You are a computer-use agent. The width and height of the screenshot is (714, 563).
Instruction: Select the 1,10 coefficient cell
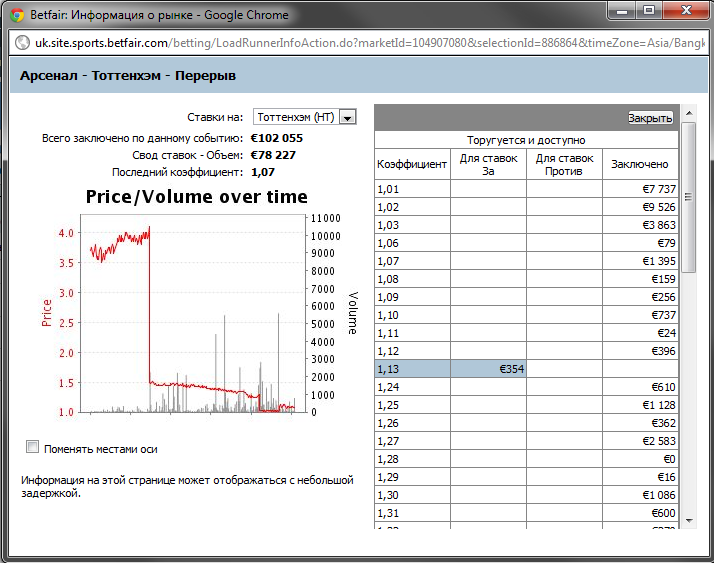pos(413,315)
